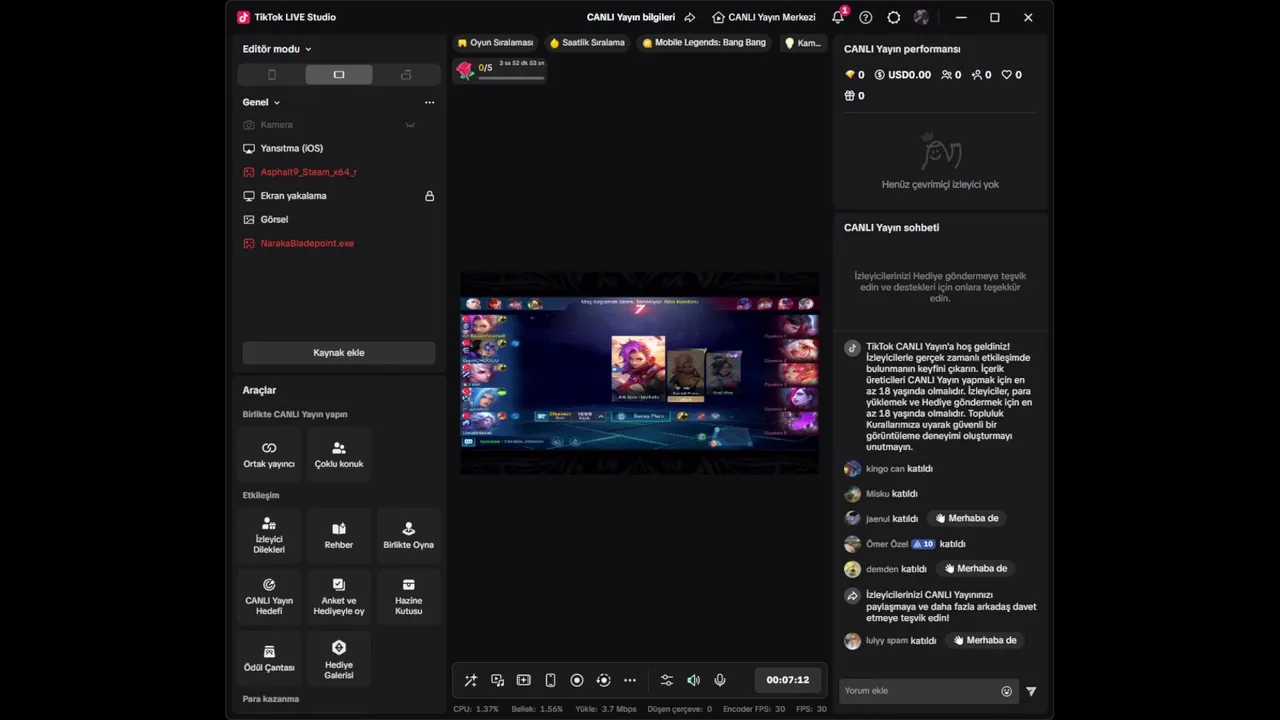Screen dimensions: 1280x720
Task: Open the media and music overlay tool
Action: [497, 680]
